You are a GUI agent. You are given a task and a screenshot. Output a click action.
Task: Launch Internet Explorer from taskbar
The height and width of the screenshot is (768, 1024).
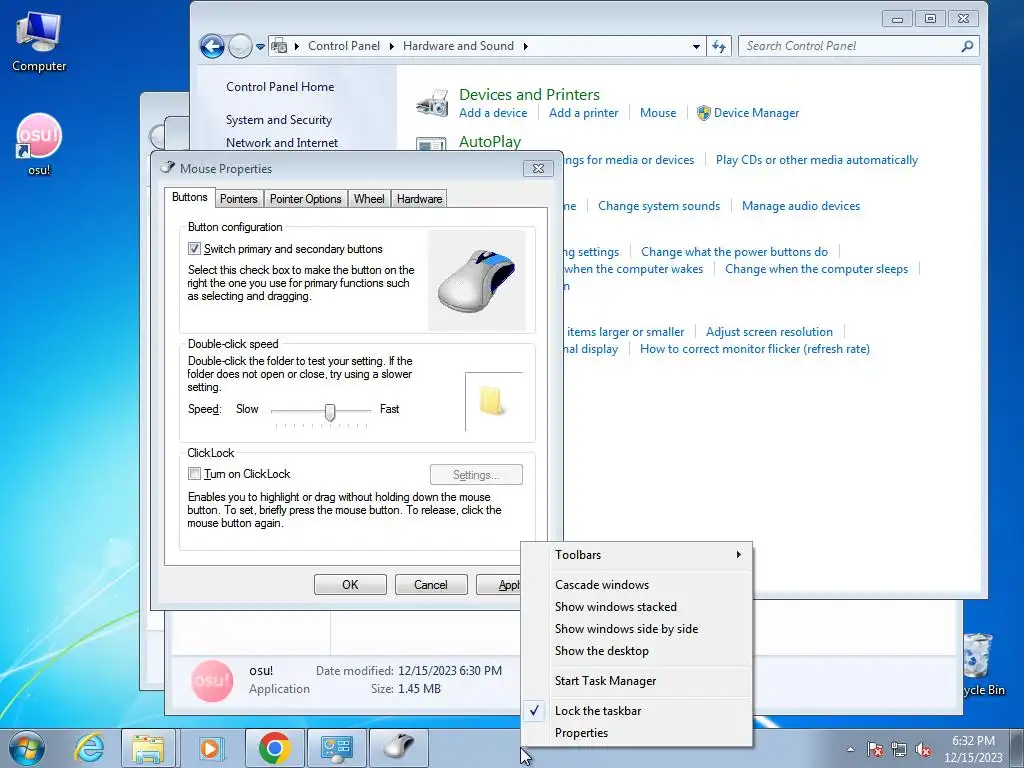coord(89,748)
